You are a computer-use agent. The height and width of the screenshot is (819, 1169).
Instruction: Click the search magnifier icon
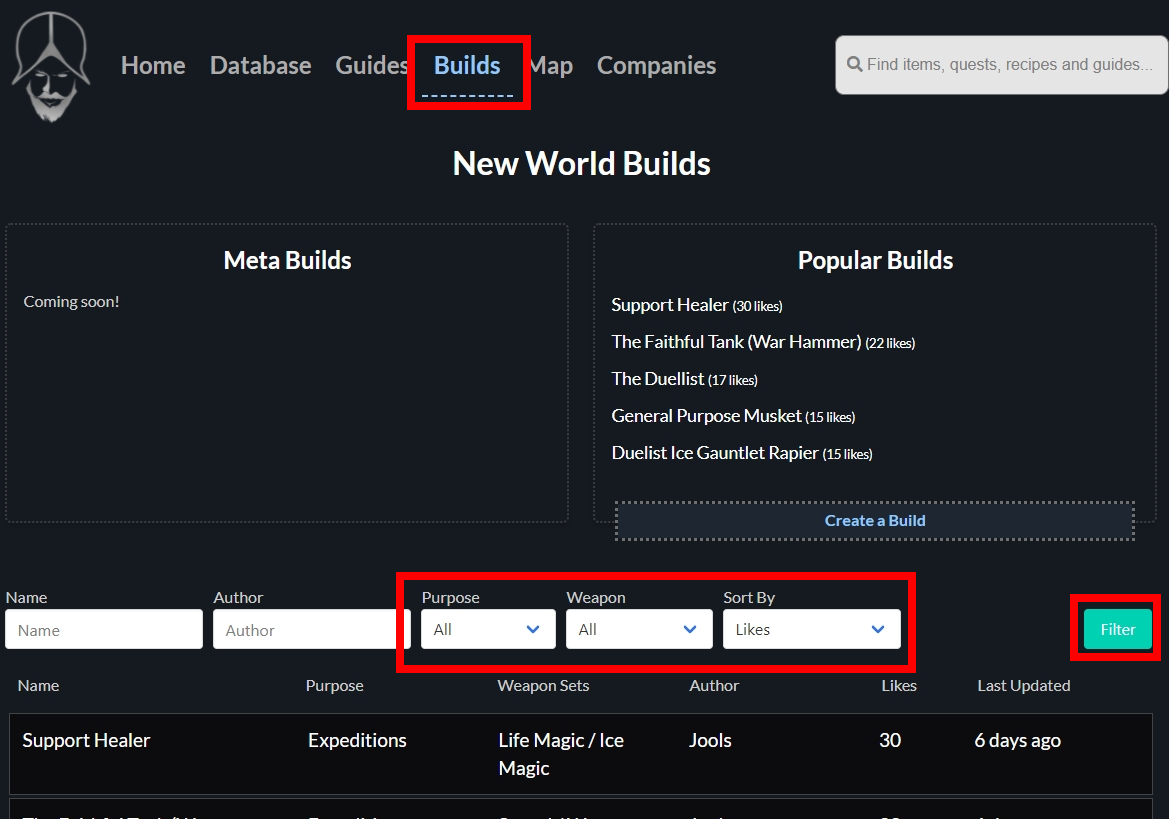854,65
